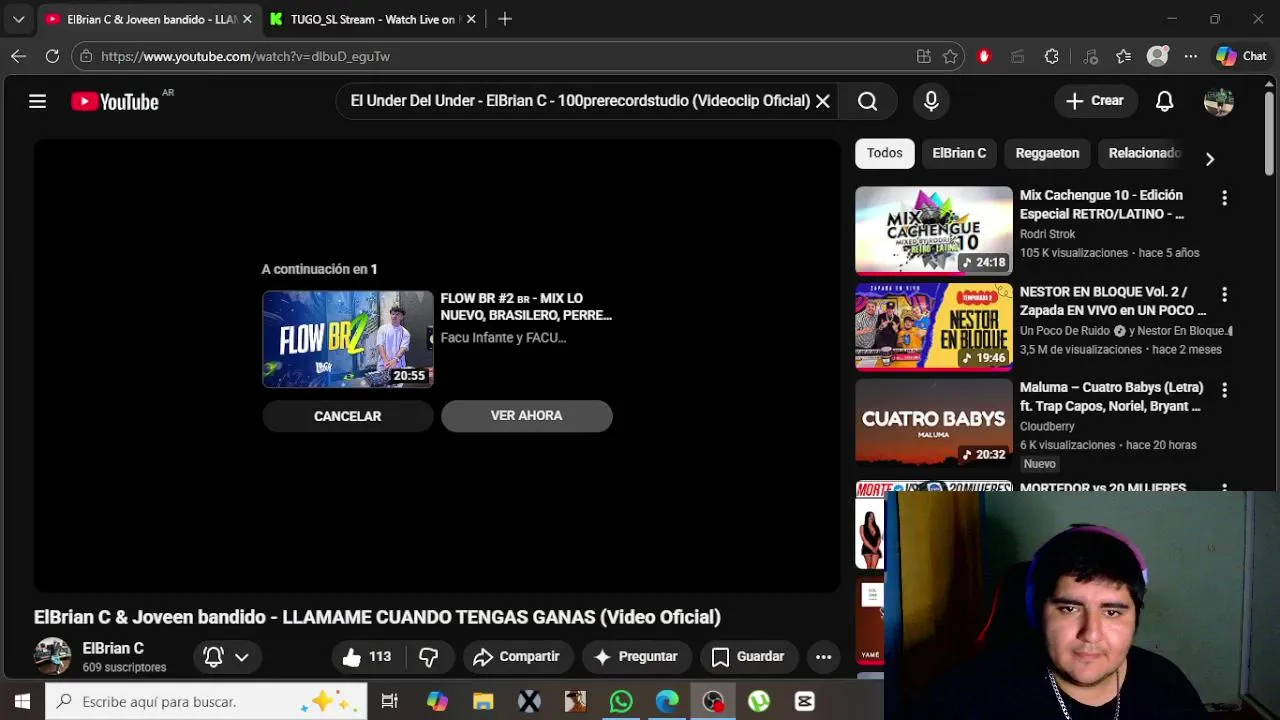Open FLOW BR #2 upcoming video thumbnail
This screenshot has width=1280, height=720.
347,339
